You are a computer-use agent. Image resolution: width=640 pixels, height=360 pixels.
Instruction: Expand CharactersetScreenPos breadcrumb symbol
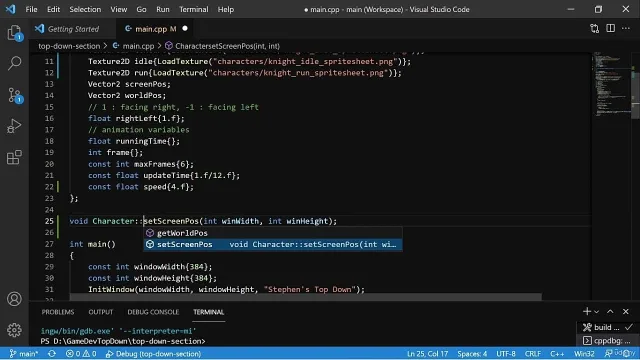pos(222,46)
